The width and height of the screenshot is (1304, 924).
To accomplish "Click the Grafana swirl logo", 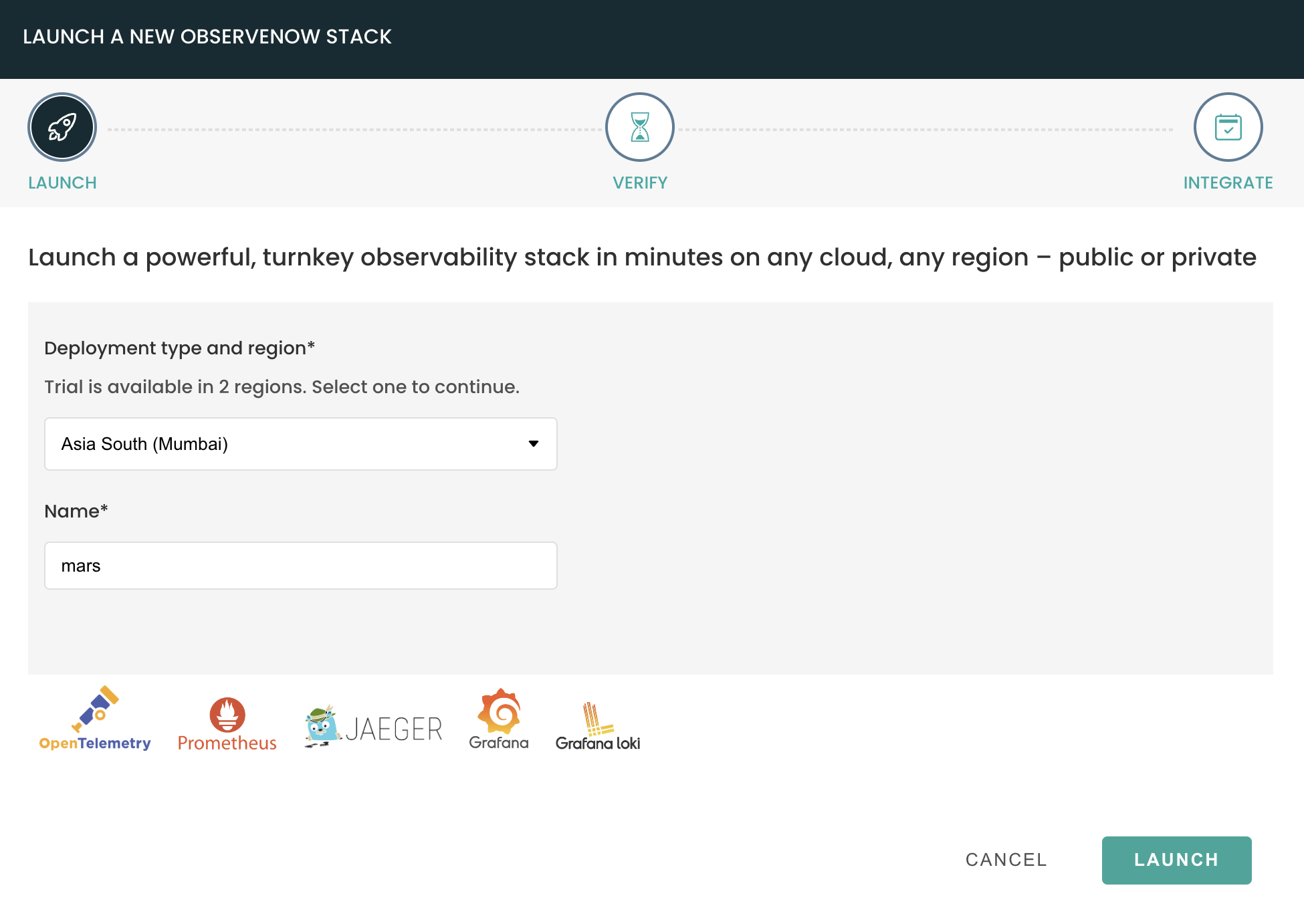I will (x=499, y=713).
